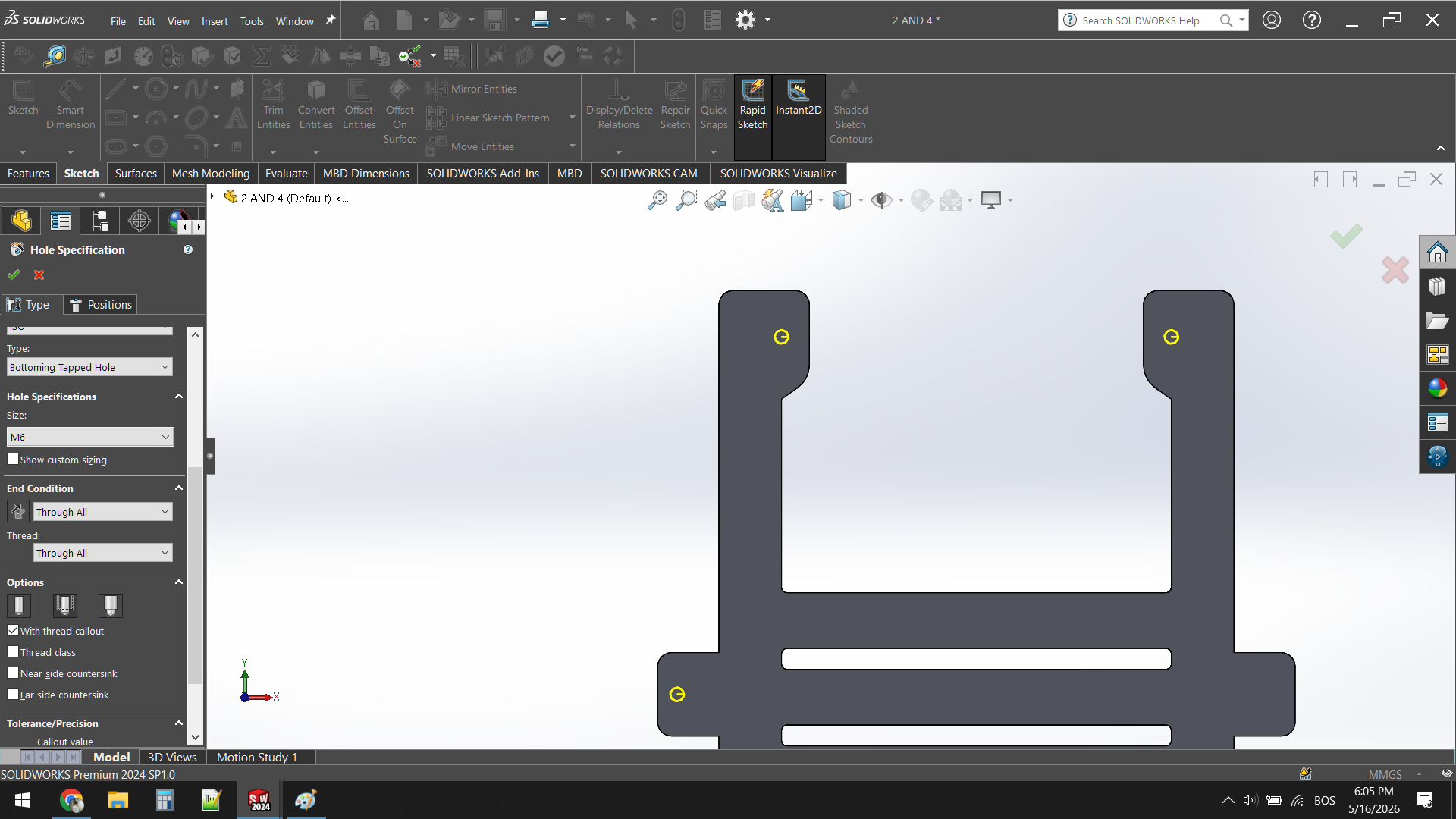Open the ConfigurationManager tab icon

pyautogui.click(x=100, y=221)
